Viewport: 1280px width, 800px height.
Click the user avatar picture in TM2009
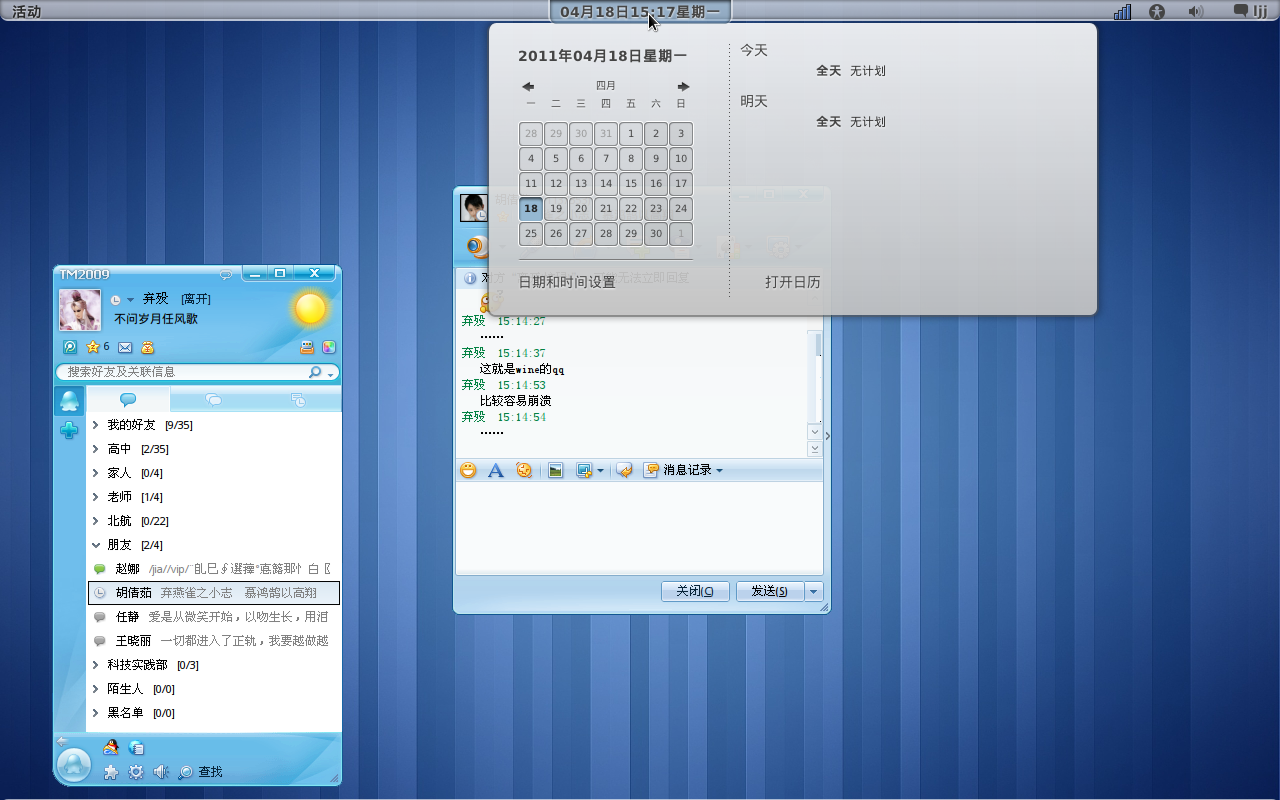80,310
